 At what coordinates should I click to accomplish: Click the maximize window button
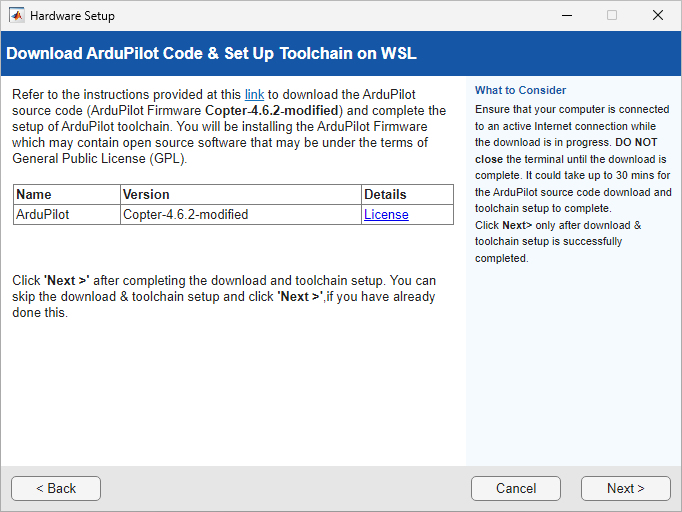[x=612, y=16]
